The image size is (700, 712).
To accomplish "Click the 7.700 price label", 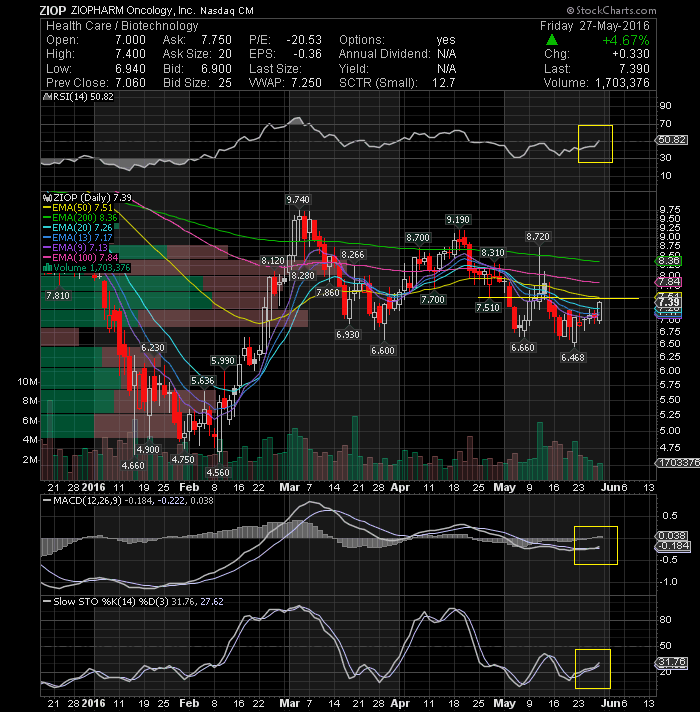I will pos(433,300).
